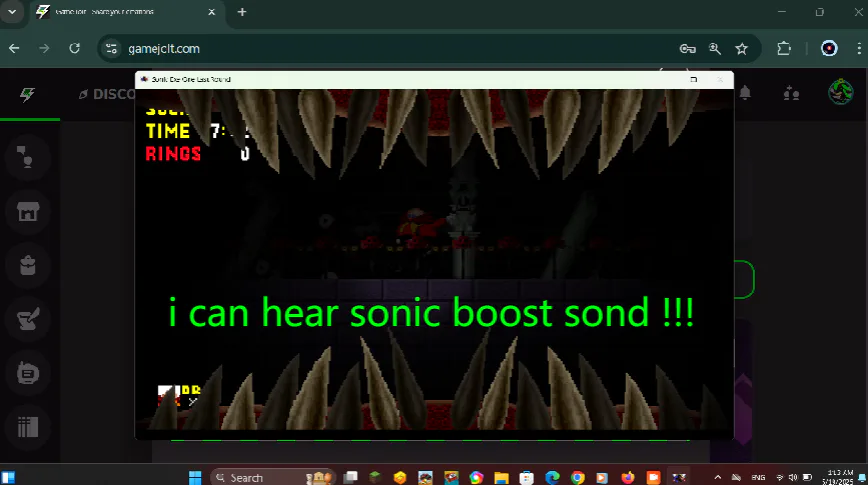Open Game Jolt notifications bell
Viewport: 868px width, 485px height.
[x=745, y=93]
